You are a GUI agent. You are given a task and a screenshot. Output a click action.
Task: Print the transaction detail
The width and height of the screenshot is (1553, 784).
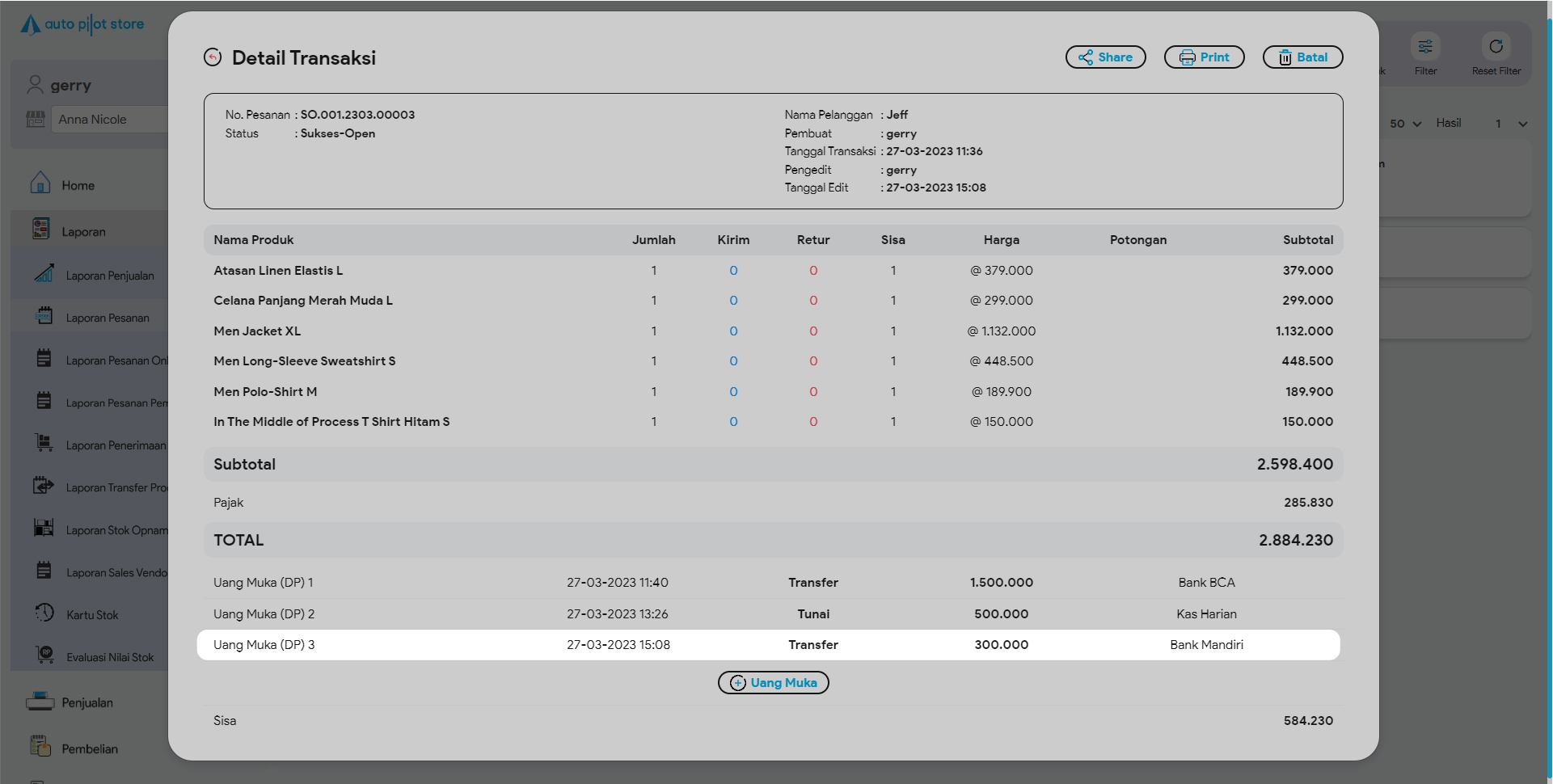coord(1204,57)
